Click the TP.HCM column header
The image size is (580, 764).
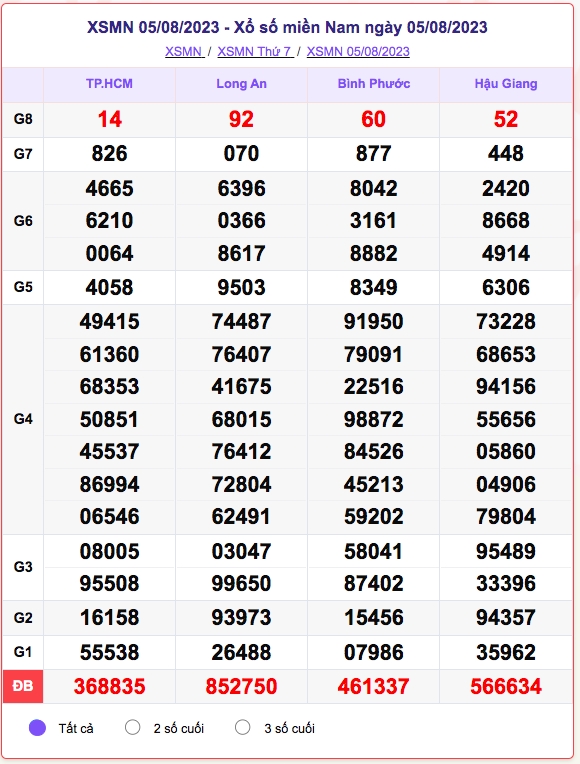click(109, 84)
